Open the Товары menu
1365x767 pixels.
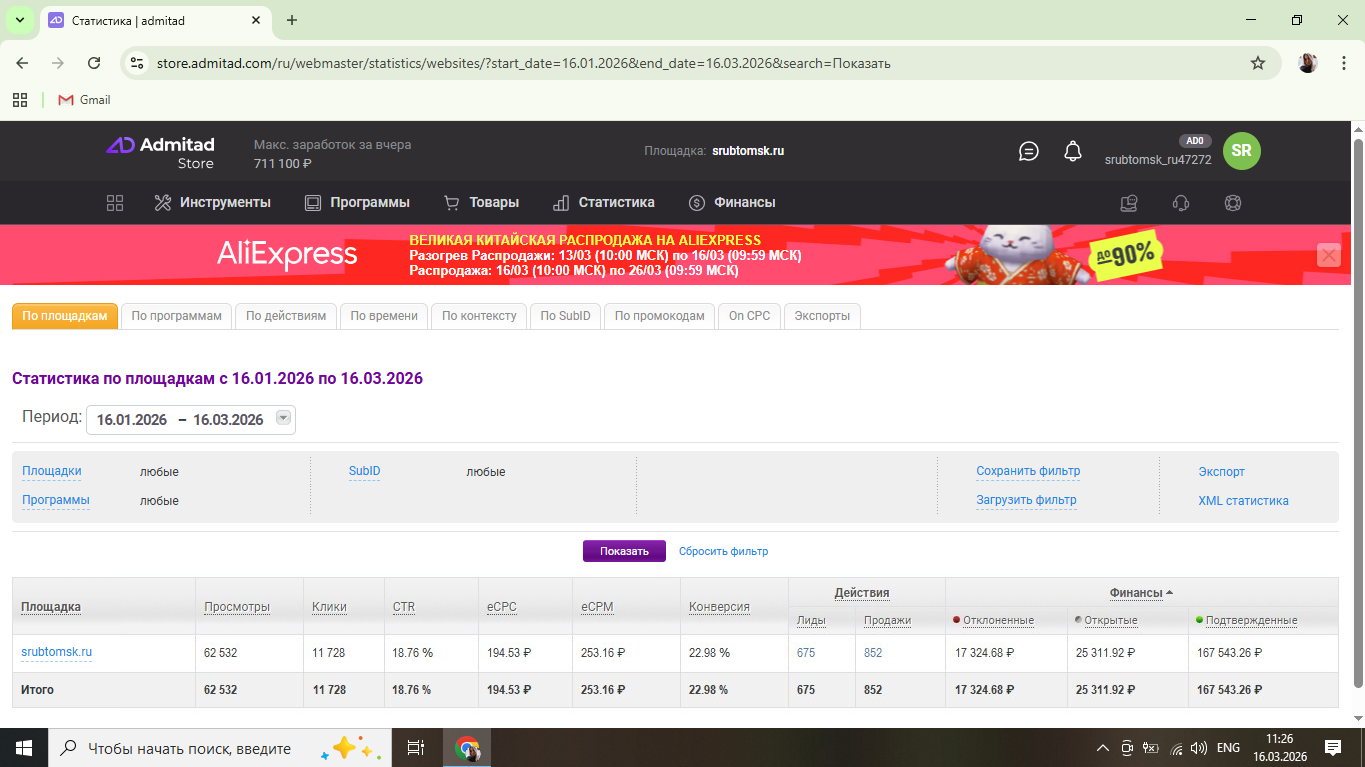481,203
